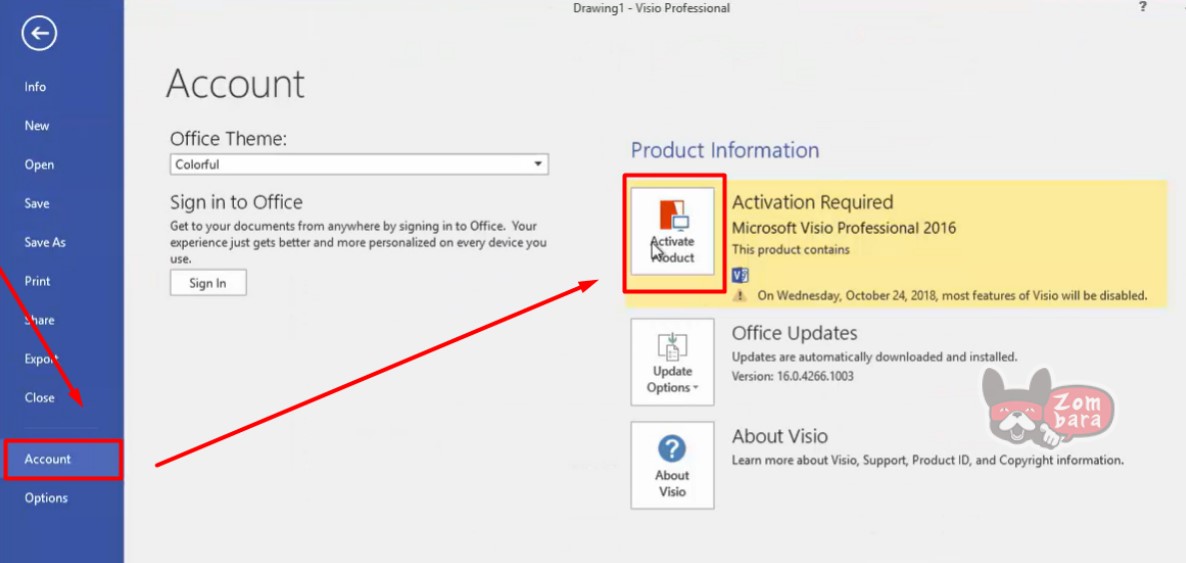The height and width of the screenshot is (563, 1186).
Task: Click the October 24, 2018 warning message
Action: click(952, 295)
